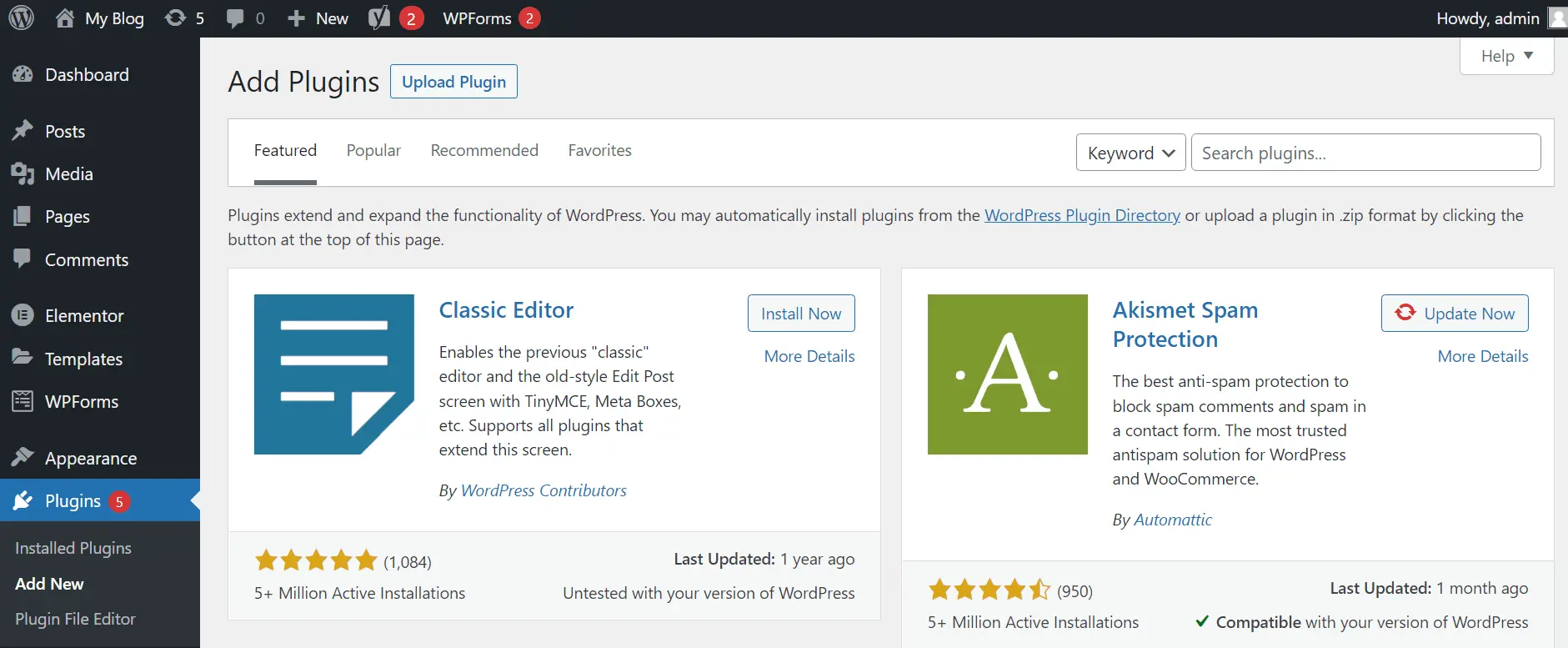Switch to the Popular tab
Image resolution: width=1568 pixels, height=648 pixels.
tap(373, 151)
